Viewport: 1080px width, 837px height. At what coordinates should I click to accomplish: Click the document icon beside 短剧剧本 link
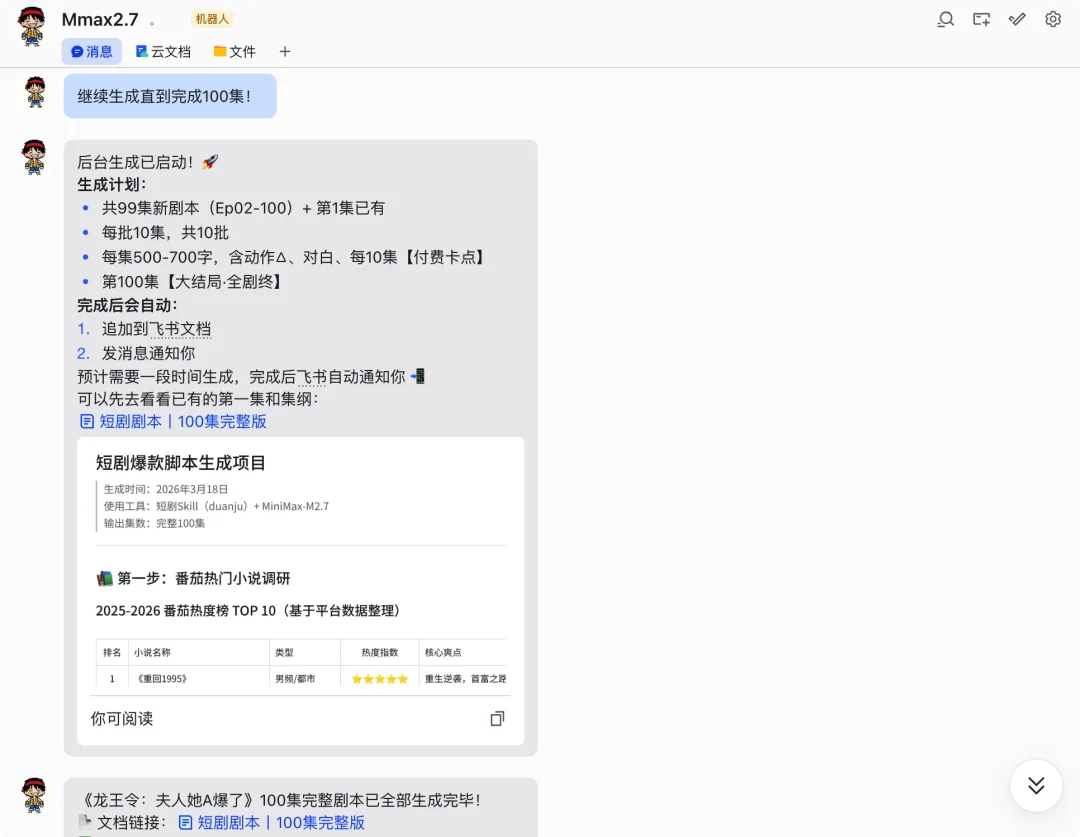point(86,421)
